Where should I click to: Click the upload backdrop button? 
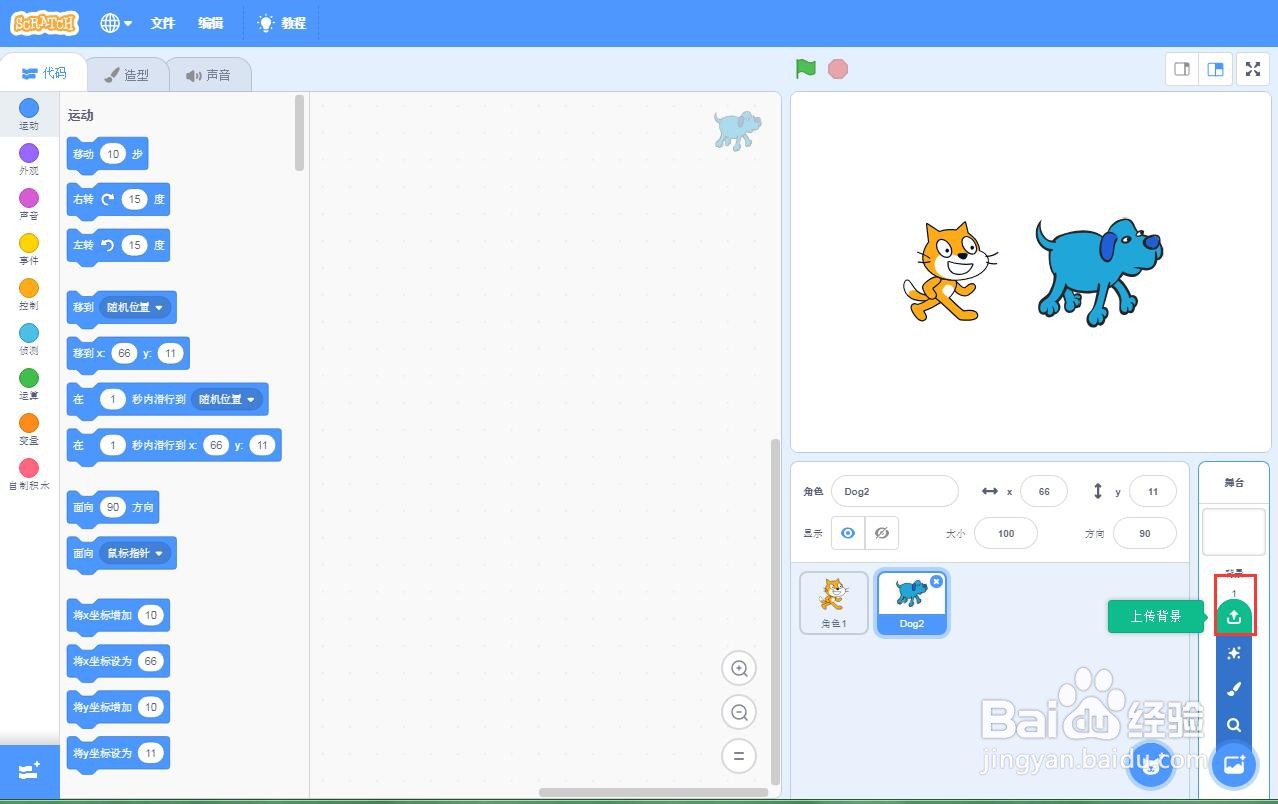pyautogui.click(x=1234, y=616)
